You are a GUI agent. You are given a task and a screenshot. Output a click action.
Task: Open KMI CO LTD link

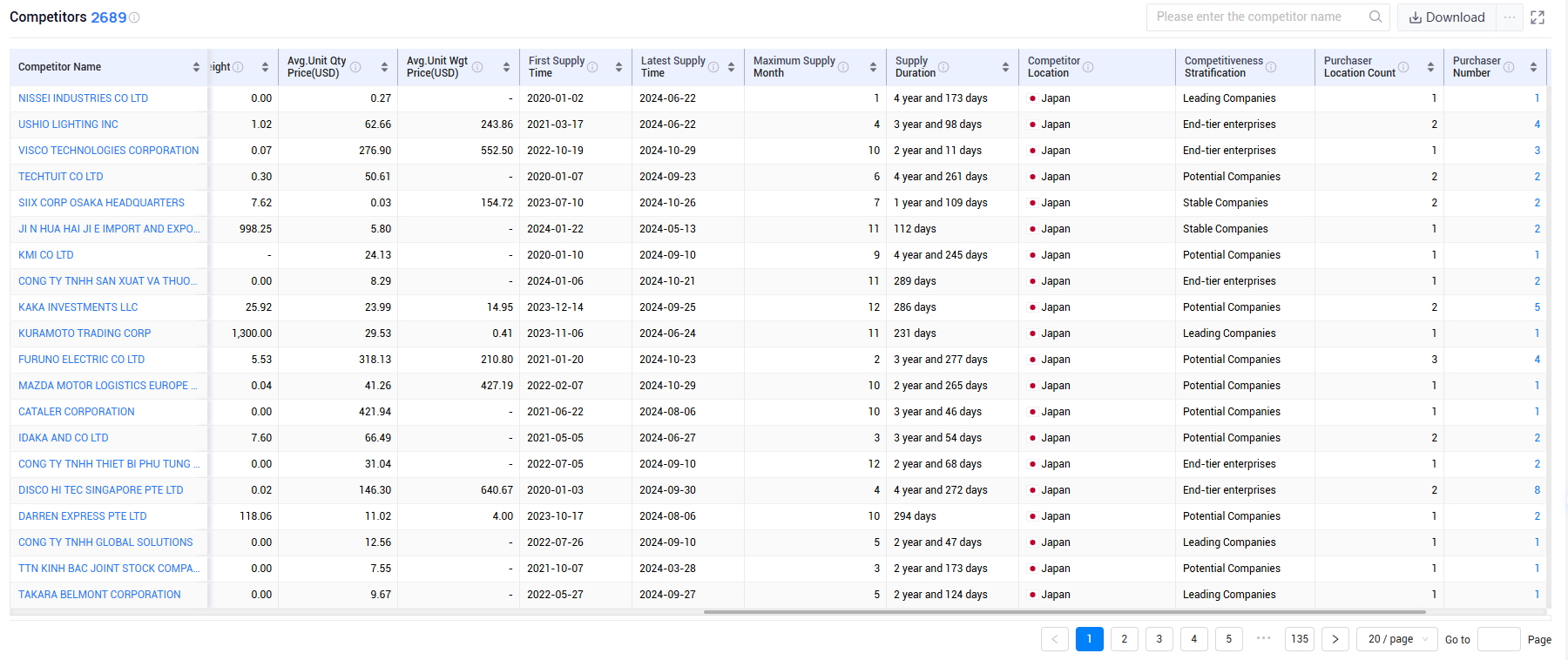click(x=46, y=255)
